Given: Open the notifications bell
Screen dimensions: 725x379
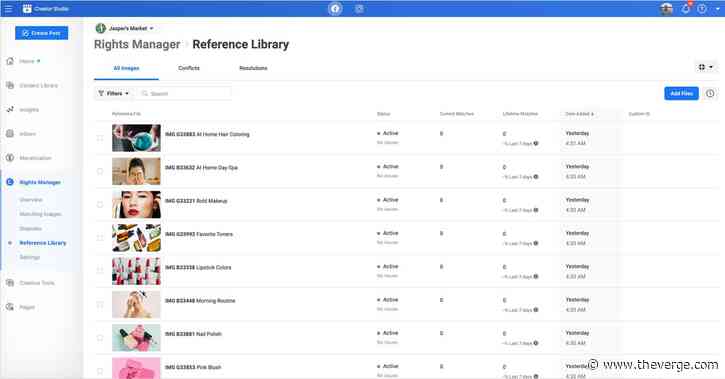Looking at the screenshot, I should [686, 9].
